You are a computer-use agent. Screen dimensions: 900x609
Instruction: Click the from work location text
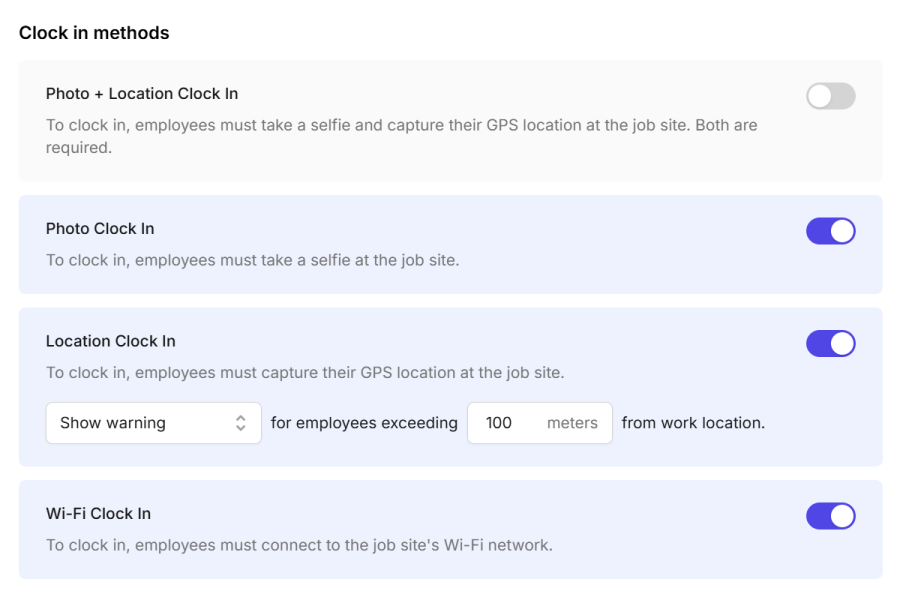[x=693, y=423]
